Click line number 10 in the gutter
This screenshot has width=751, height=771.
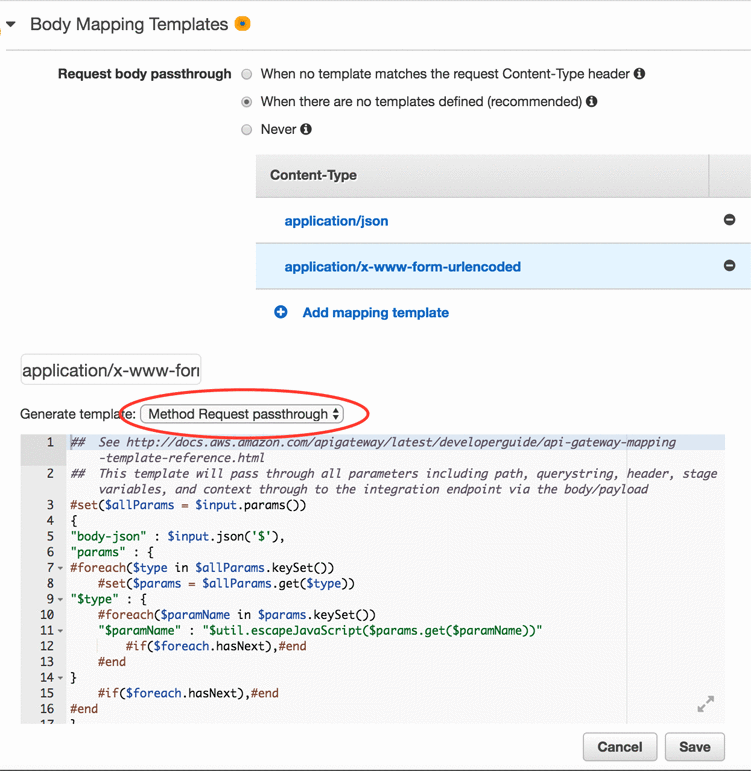coord(47,615)
